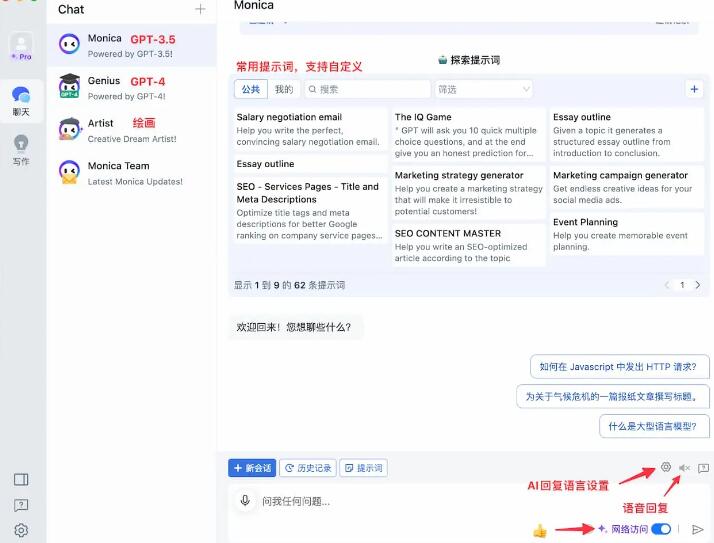This screenshot has height=543, width=714.
Task: Toggle the 网络访问 web access switch
Action: [661, 529]
